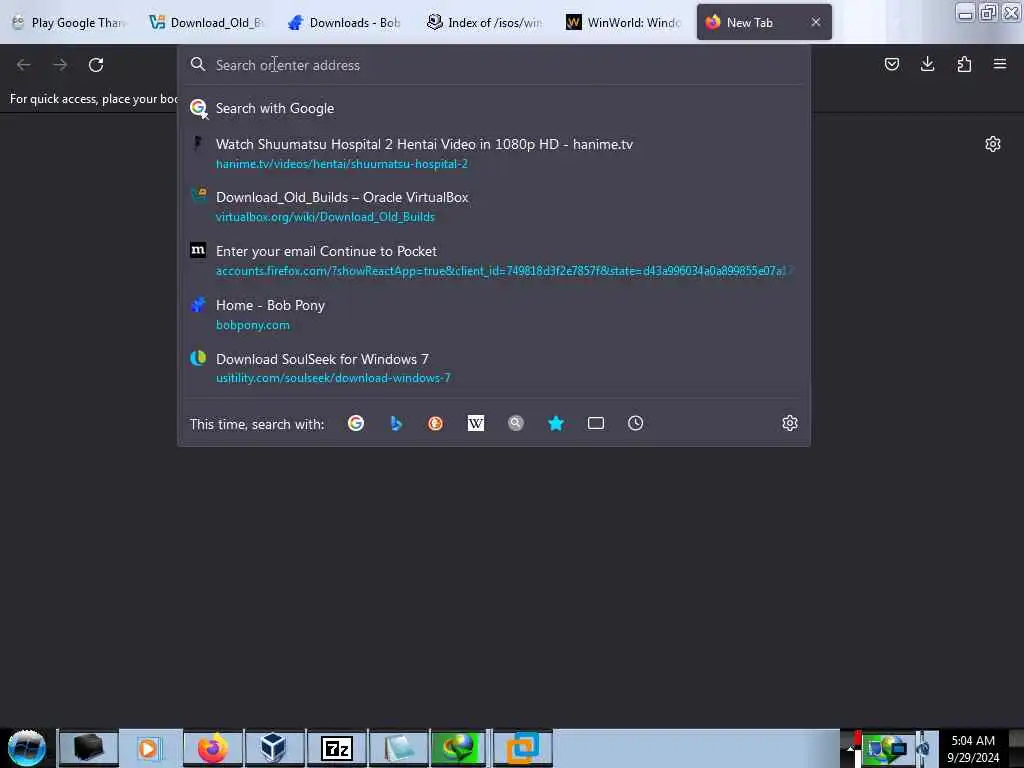The width and height of the screenshot is (1024, 768).
Task: Open New Tab page personalize gear
Action: (x=993, y=144)
